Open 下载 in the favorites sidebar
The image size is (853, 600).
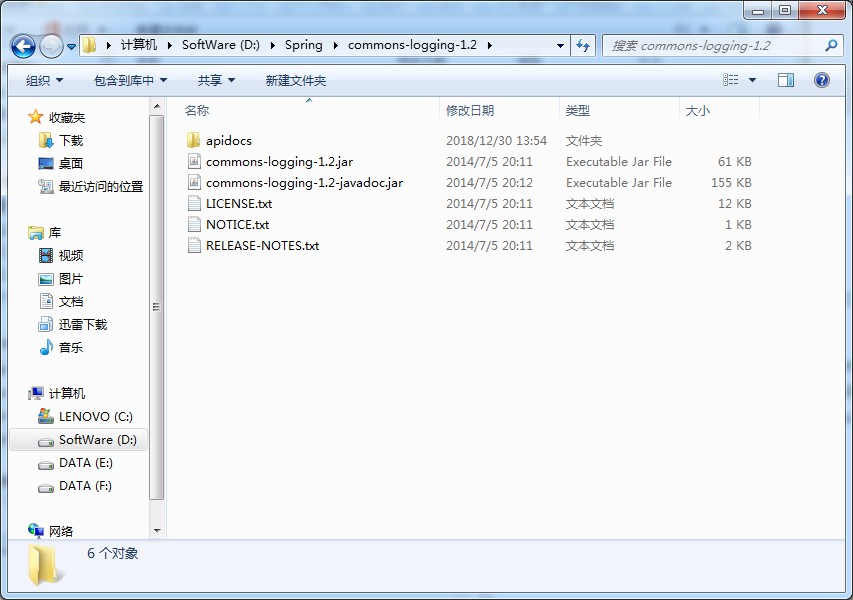[71, 140]
